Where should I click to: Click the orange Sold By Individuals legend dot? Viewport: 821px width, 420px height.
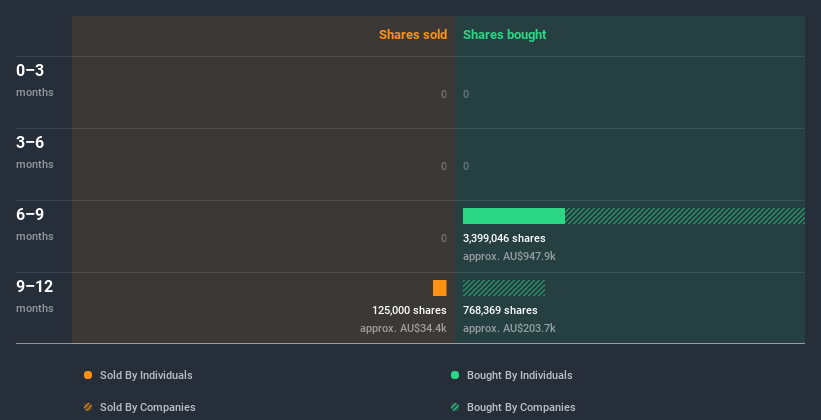click(x=88, y=375)
